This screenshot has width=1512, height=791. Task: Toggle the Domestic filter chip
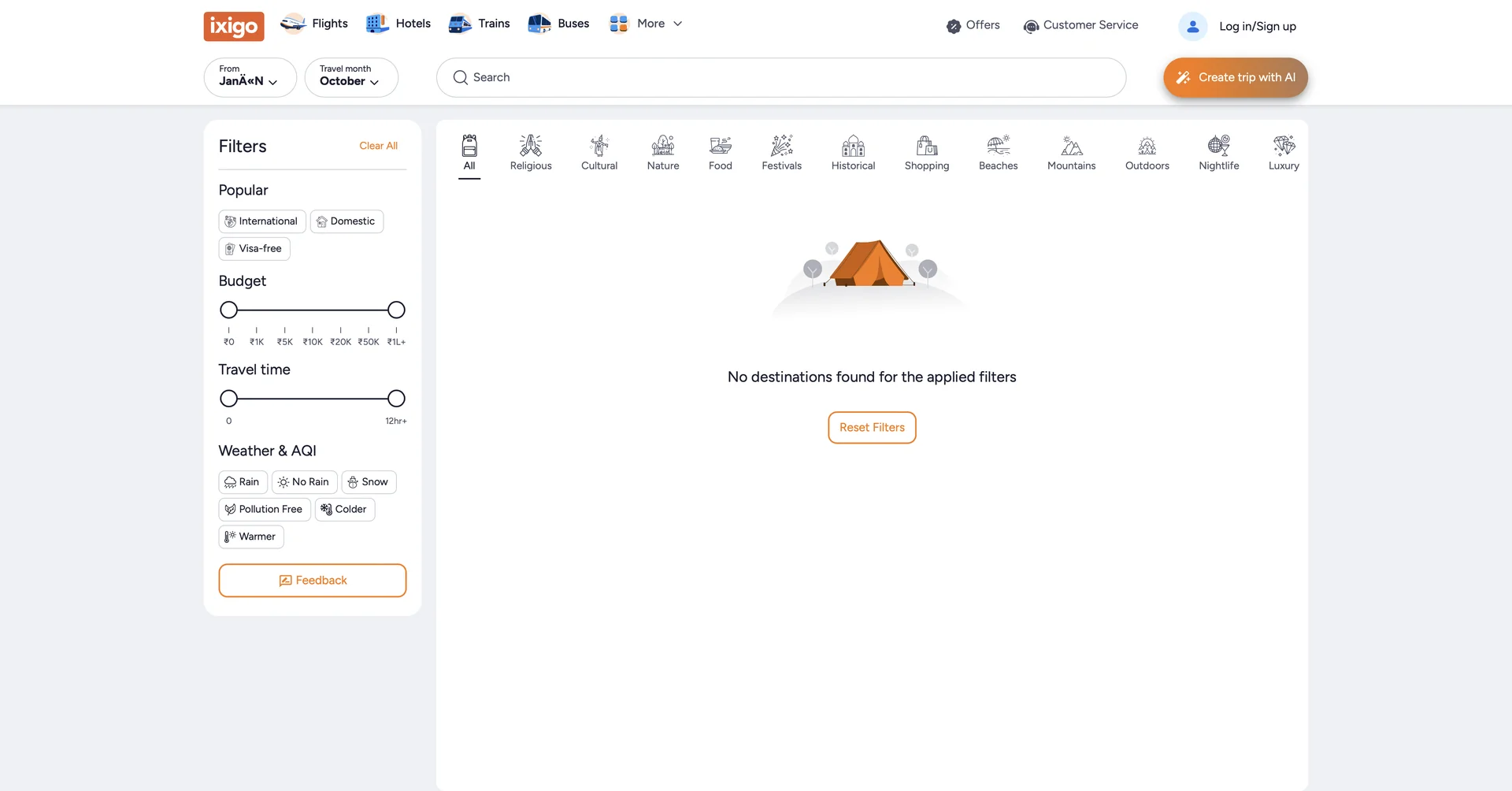pos(346,221)
